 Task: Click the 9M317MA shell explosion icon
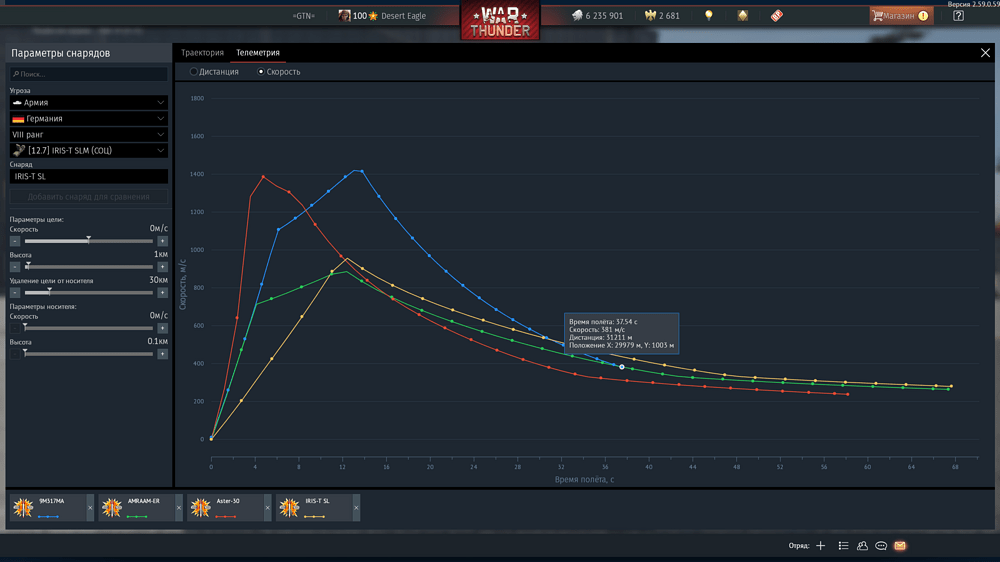[24, 508]
